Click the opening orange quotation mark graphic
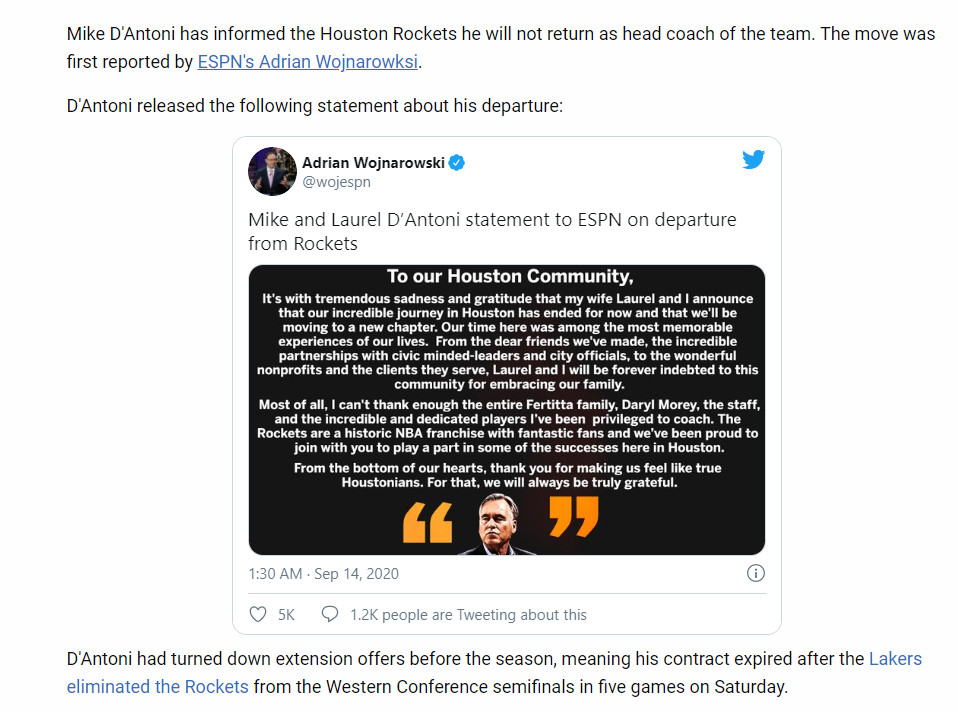This screenshot has width=958, height=712. pyautogui.click(x=428, y=523)
